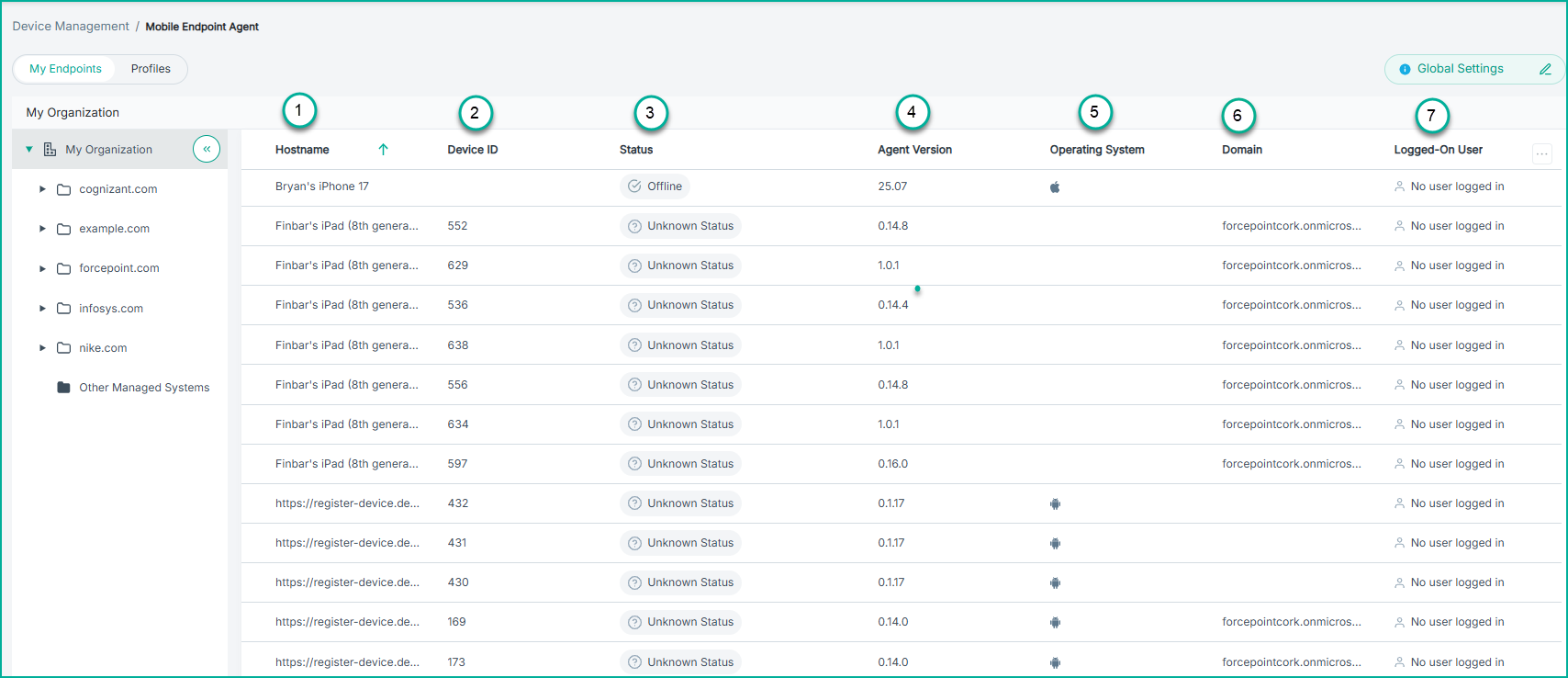Click the building icon beside My Organization
This screenshot has width=1568, height=678.
pyautogui.click(x=50, y=150)
